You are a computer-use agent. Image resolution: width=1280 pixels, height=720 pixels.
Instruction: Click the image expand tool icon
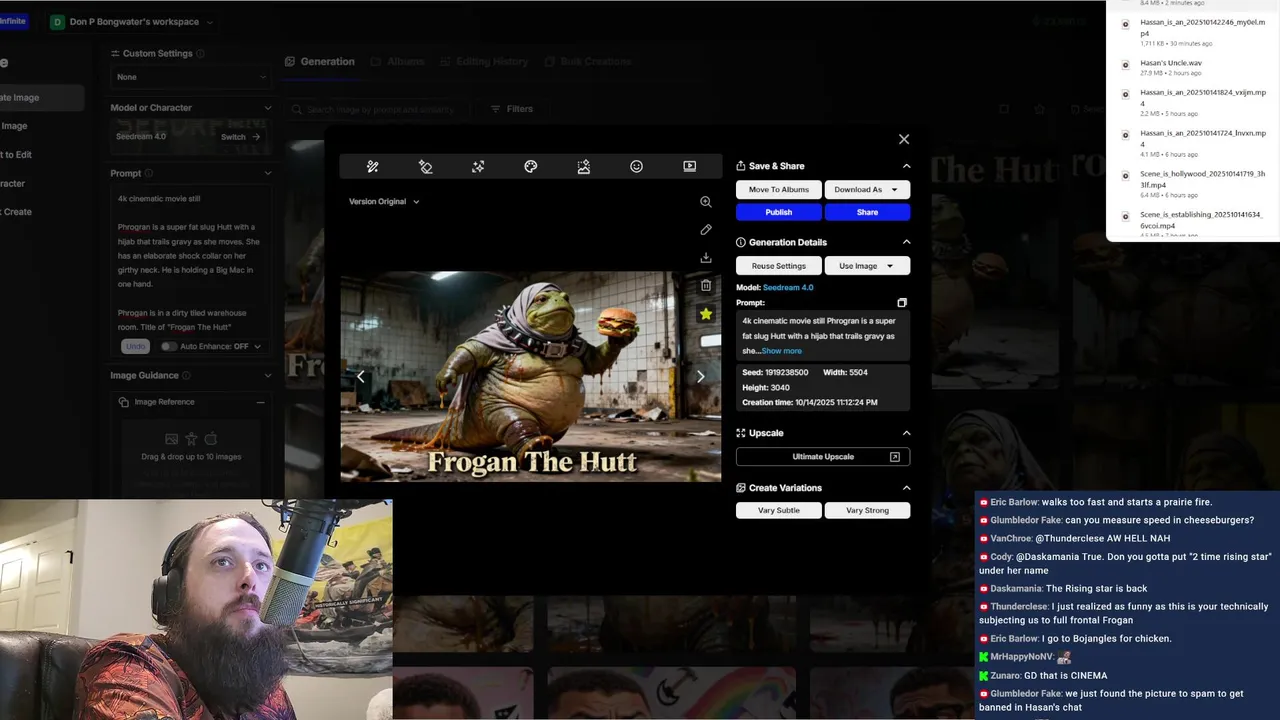(x=584, y=167)
